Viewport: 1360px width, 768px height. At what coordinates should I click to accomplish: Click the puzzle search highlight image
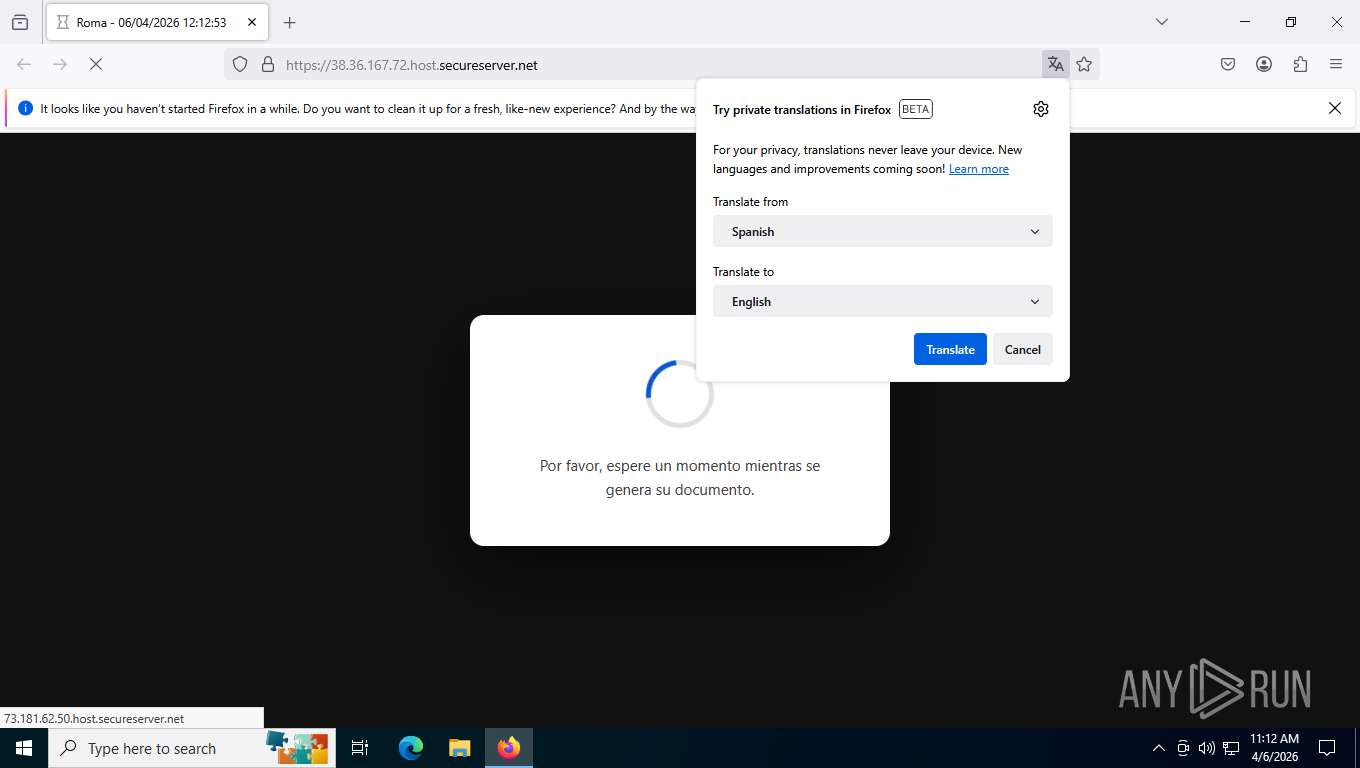click(x=297, y=747)
